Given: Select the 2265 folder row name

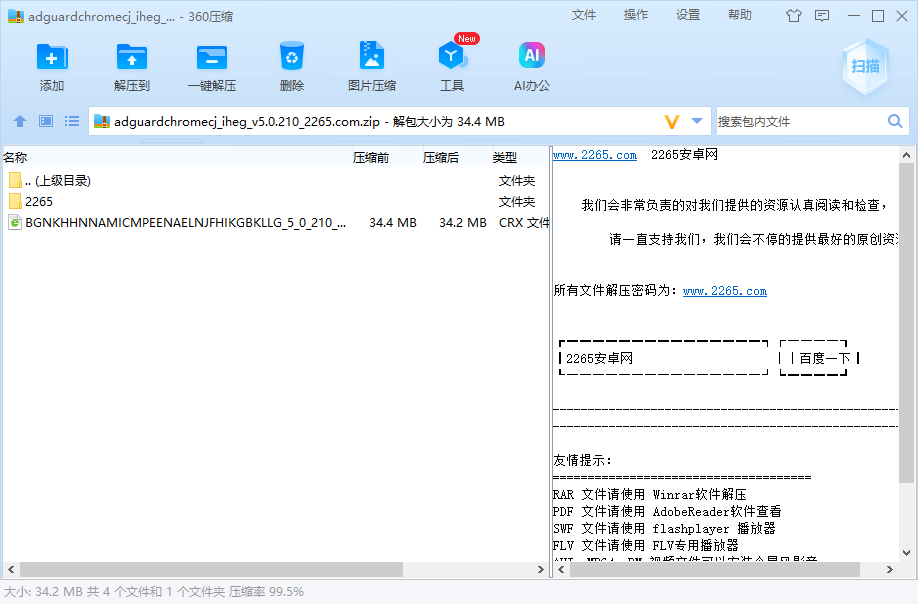Looking at the screenshot, I should (x=39, y=201).
